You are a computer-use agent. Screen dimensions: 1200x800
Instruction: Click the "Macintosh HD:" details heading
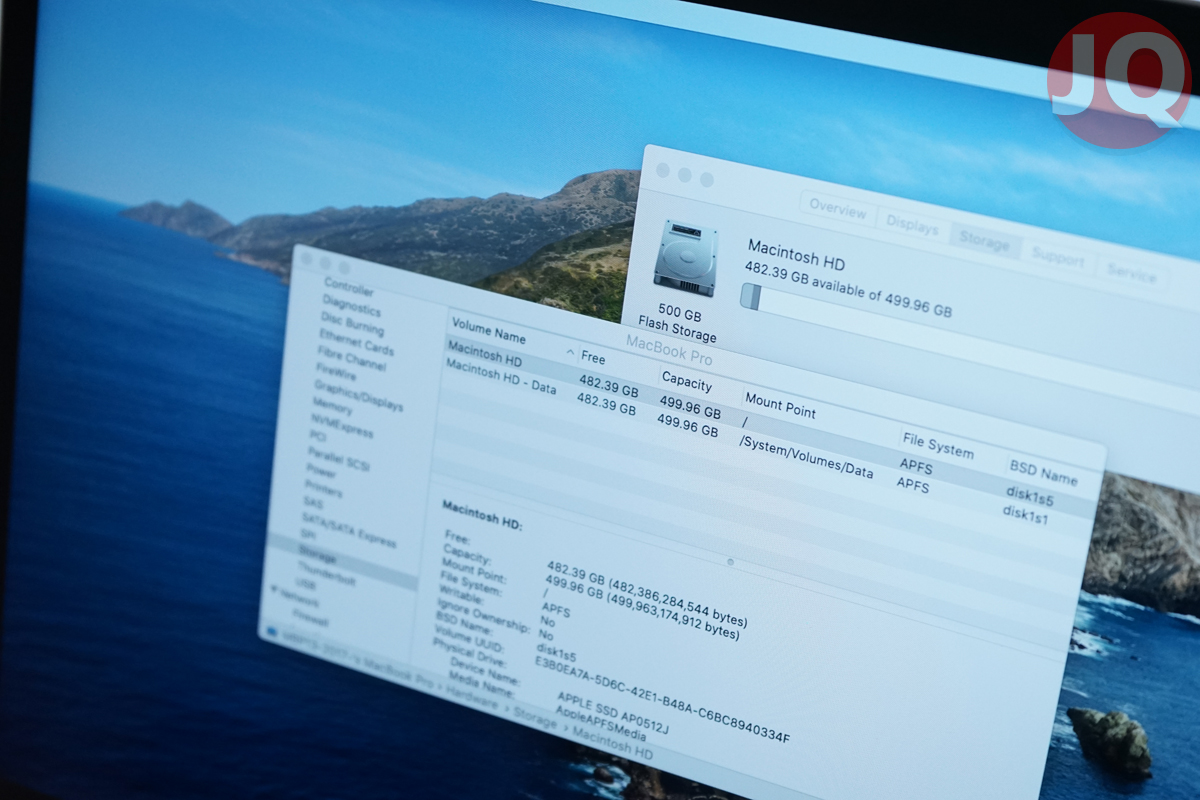click(x=481, y=514)
